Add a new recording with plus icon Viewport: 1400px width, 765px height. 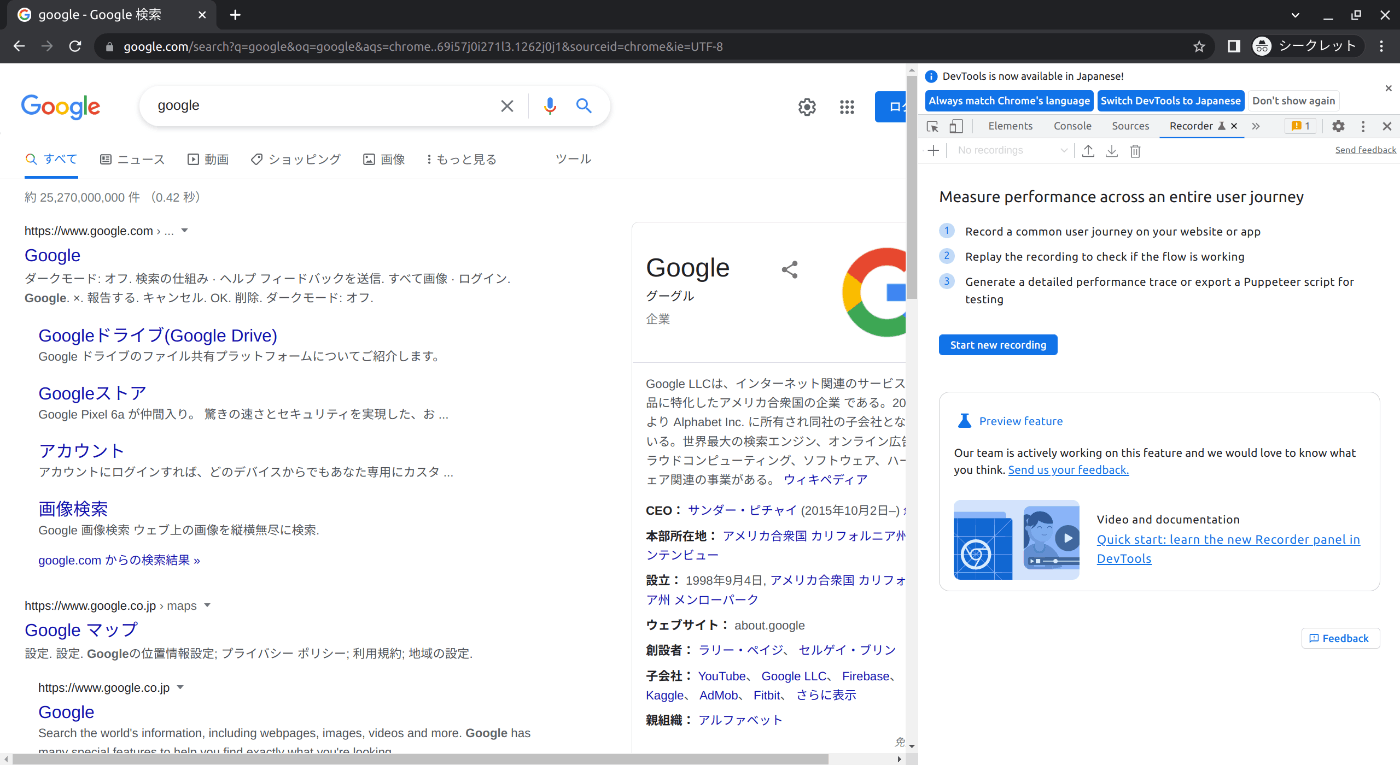pyautogui.click(x=933, y=150)
